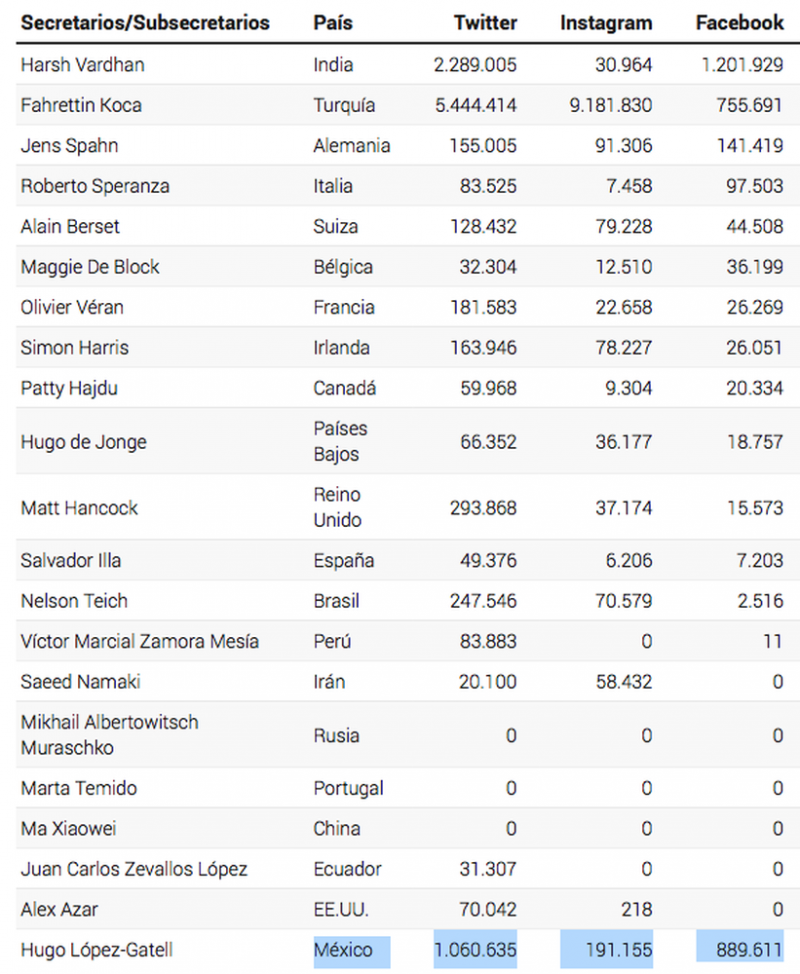Select the Facebook column header
The image size is (800, 974).
[739, 22]
